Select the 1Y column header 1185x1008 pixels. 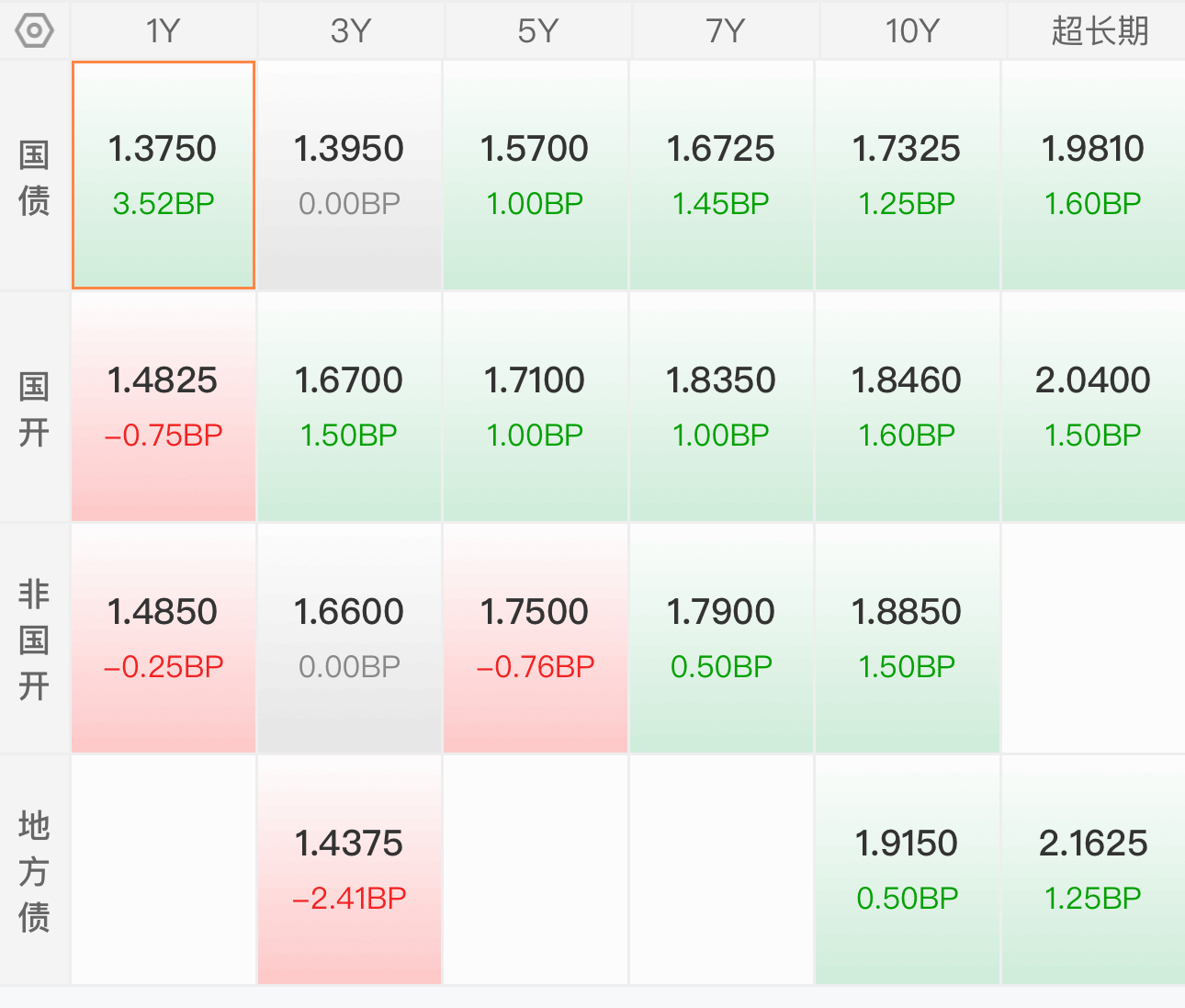tap(164, 31)
